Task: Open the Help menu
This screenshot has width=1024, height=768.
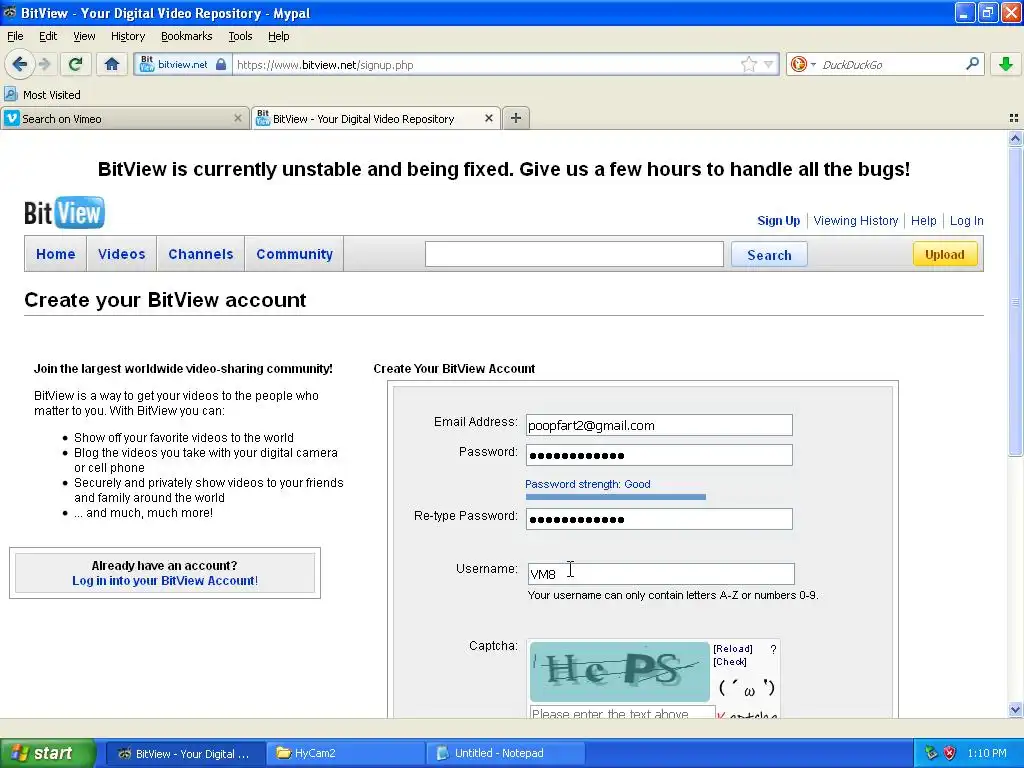Action: coord(278,36)
